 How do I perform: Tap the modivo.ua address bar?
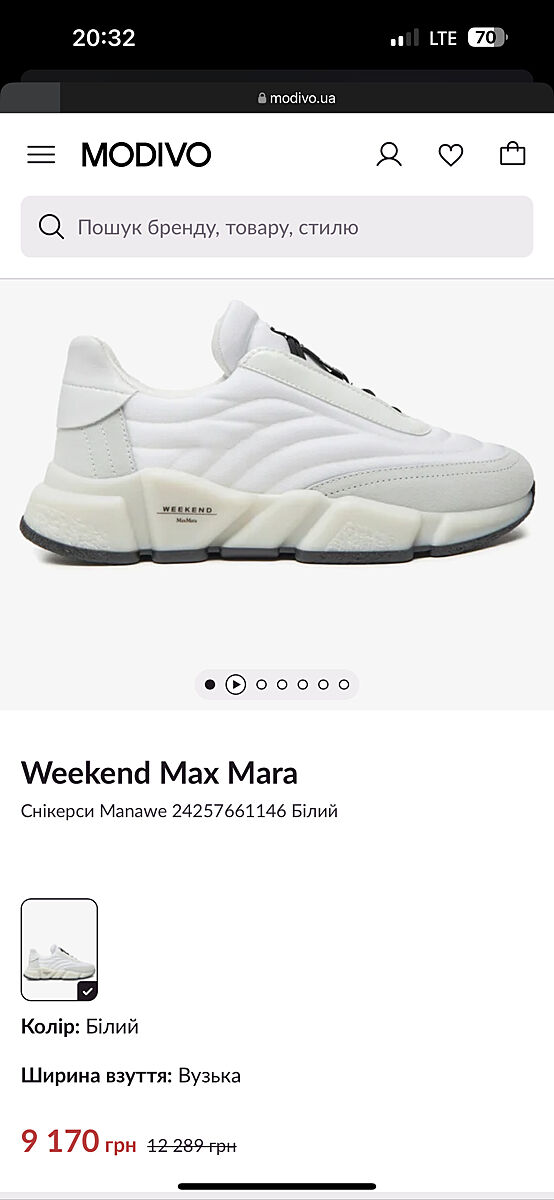coord(297,98)
